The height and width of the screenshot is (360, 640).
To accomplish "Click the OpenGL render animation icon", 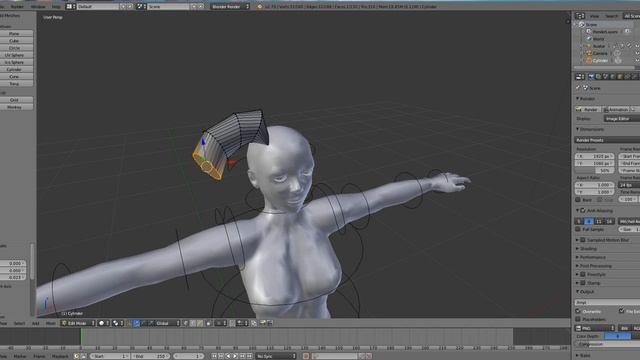I will 270,323.
